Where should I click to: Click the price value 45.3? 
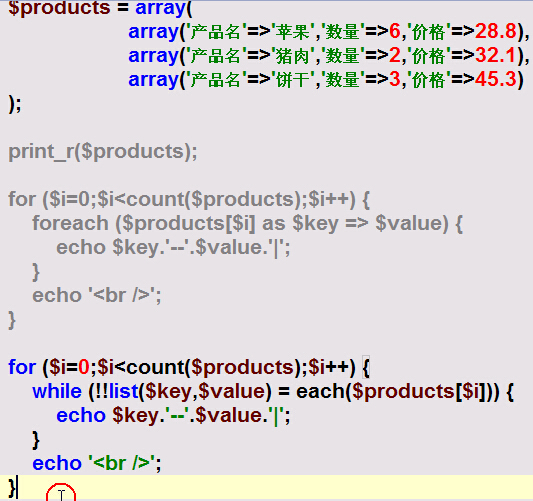click(x=496, y=80)
